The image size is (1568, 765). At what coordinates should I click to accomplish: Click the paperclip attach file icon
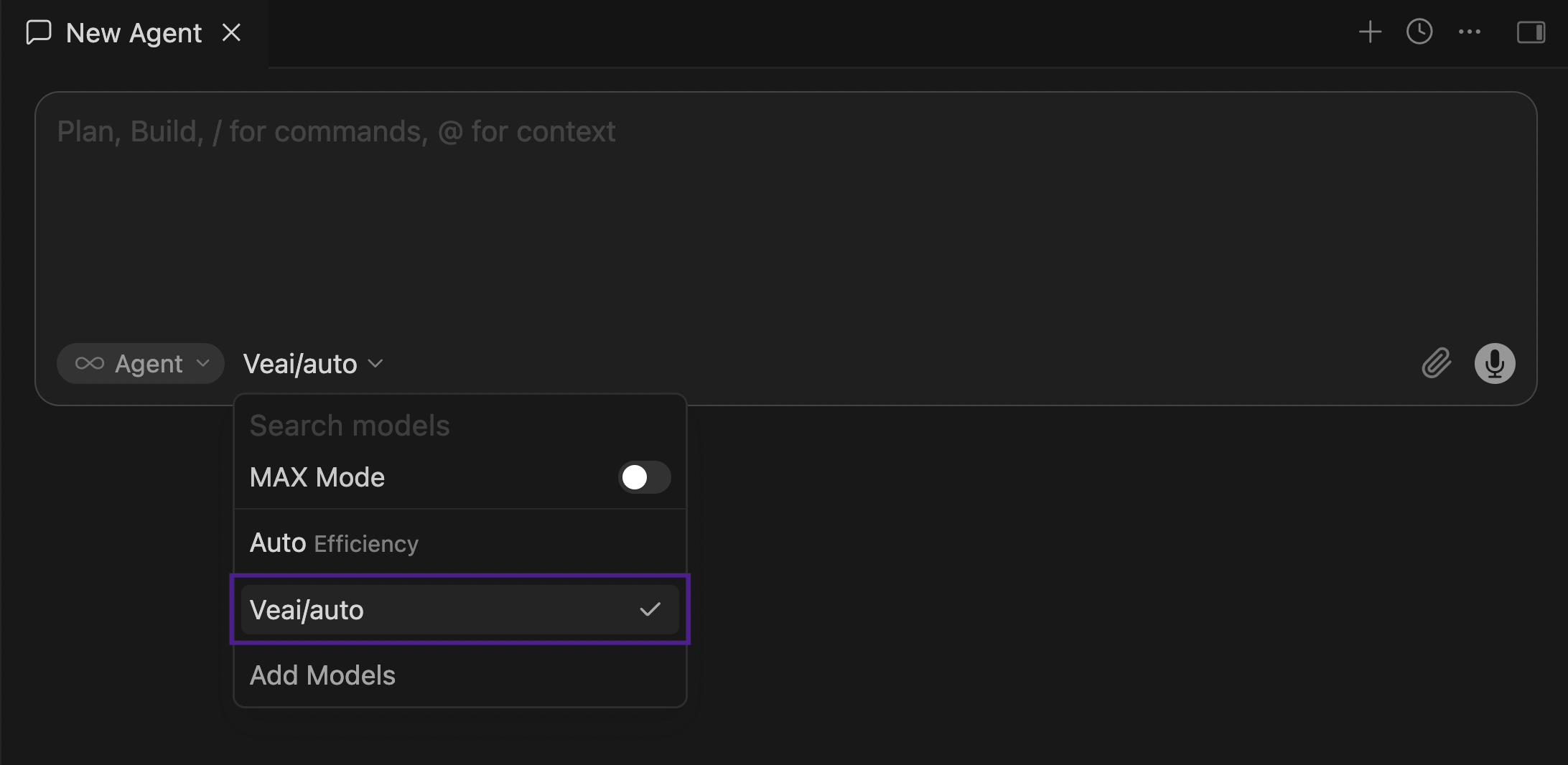click(1437, 363)
